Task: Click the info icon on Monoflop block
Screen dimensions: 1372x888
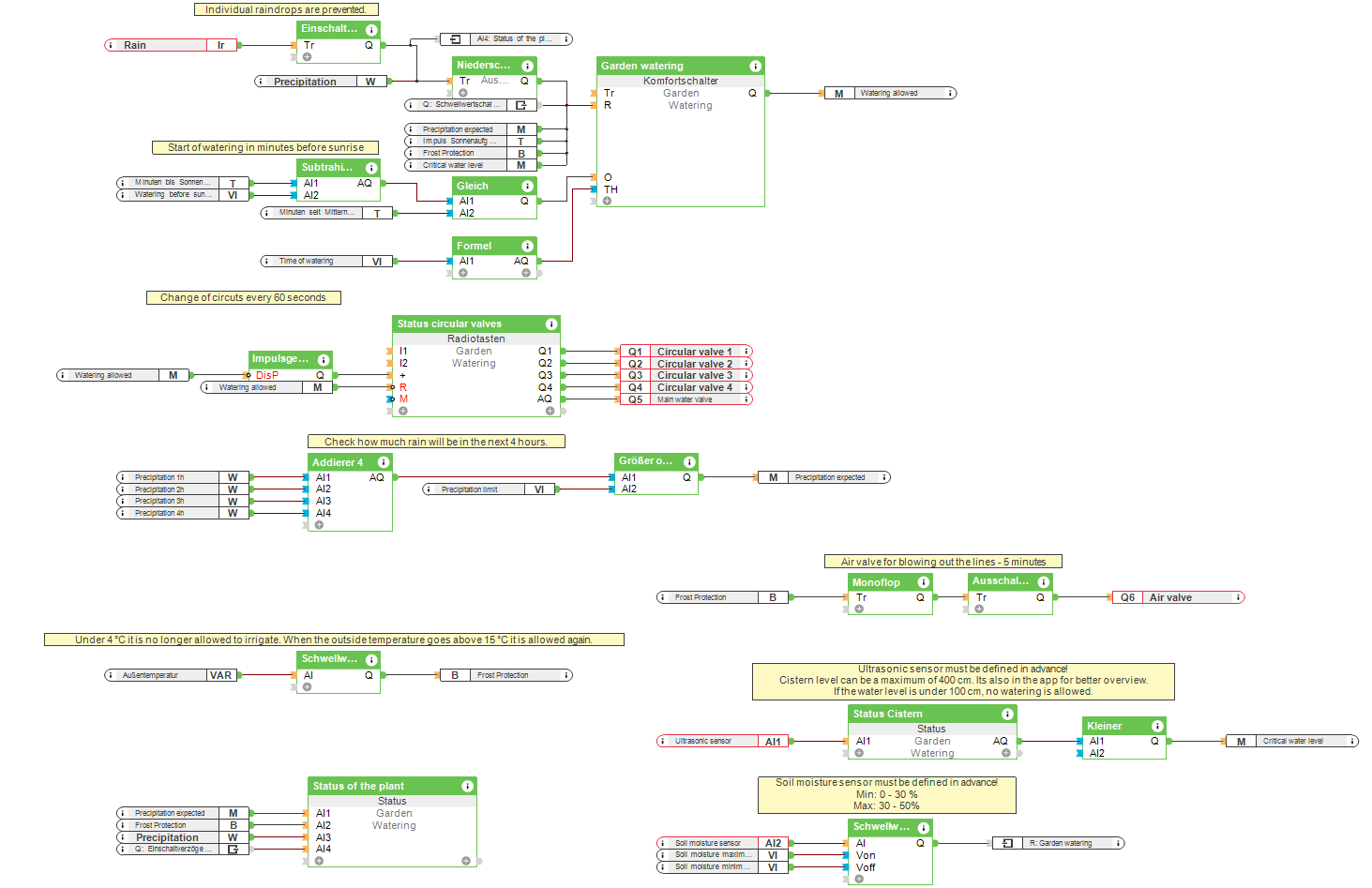Action: (x=923, y=582)
